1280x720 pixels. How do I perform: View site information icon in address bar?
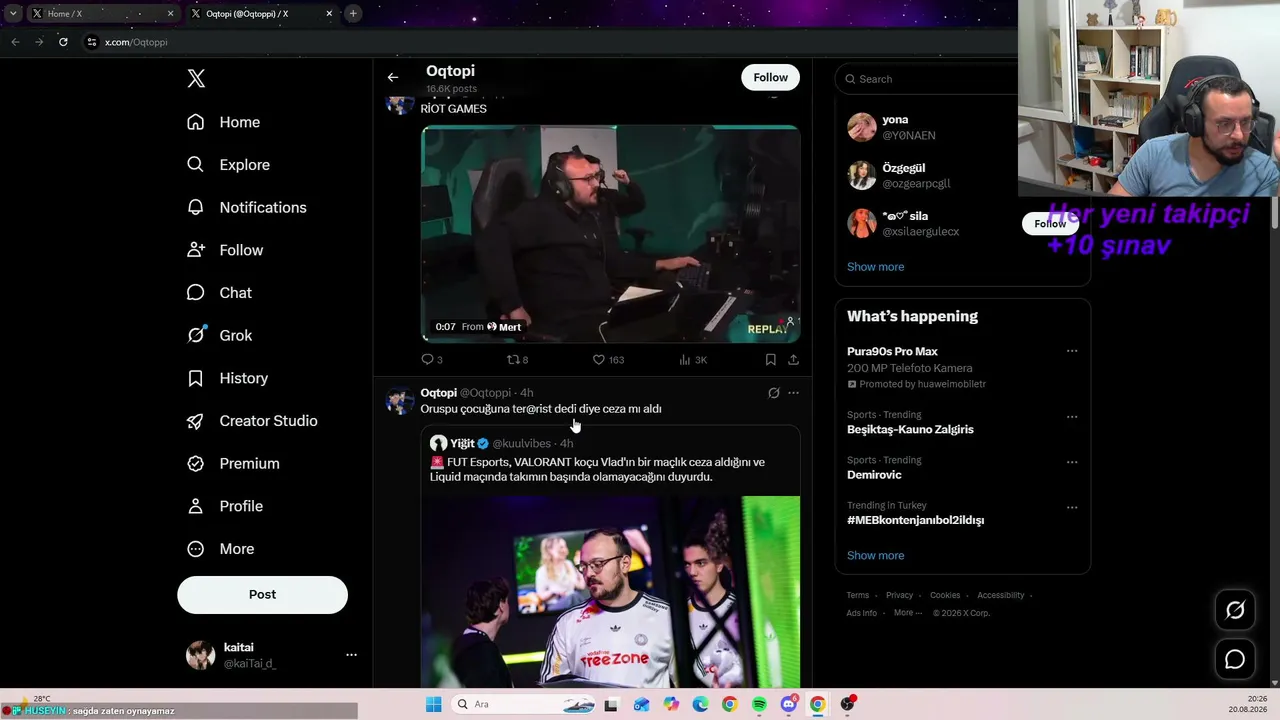point(92,42)
